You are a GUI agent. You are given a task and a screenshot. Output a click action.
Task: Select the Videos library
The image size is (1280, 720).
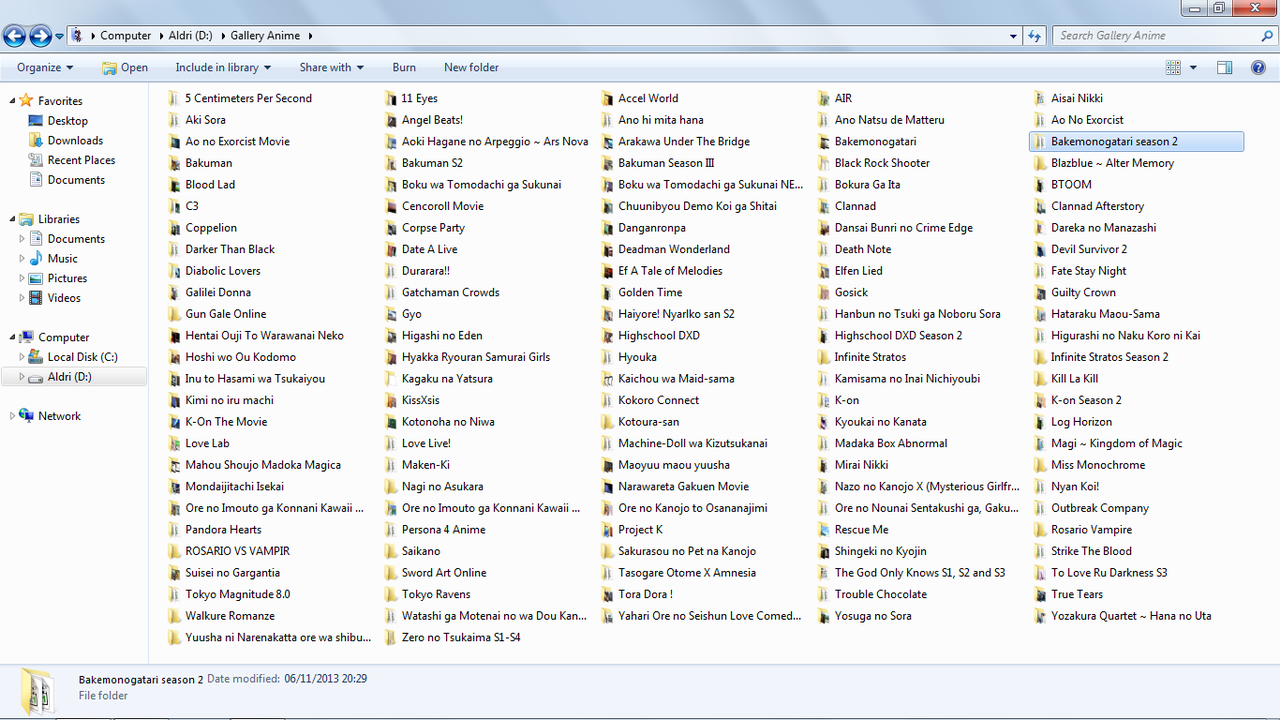64,298
